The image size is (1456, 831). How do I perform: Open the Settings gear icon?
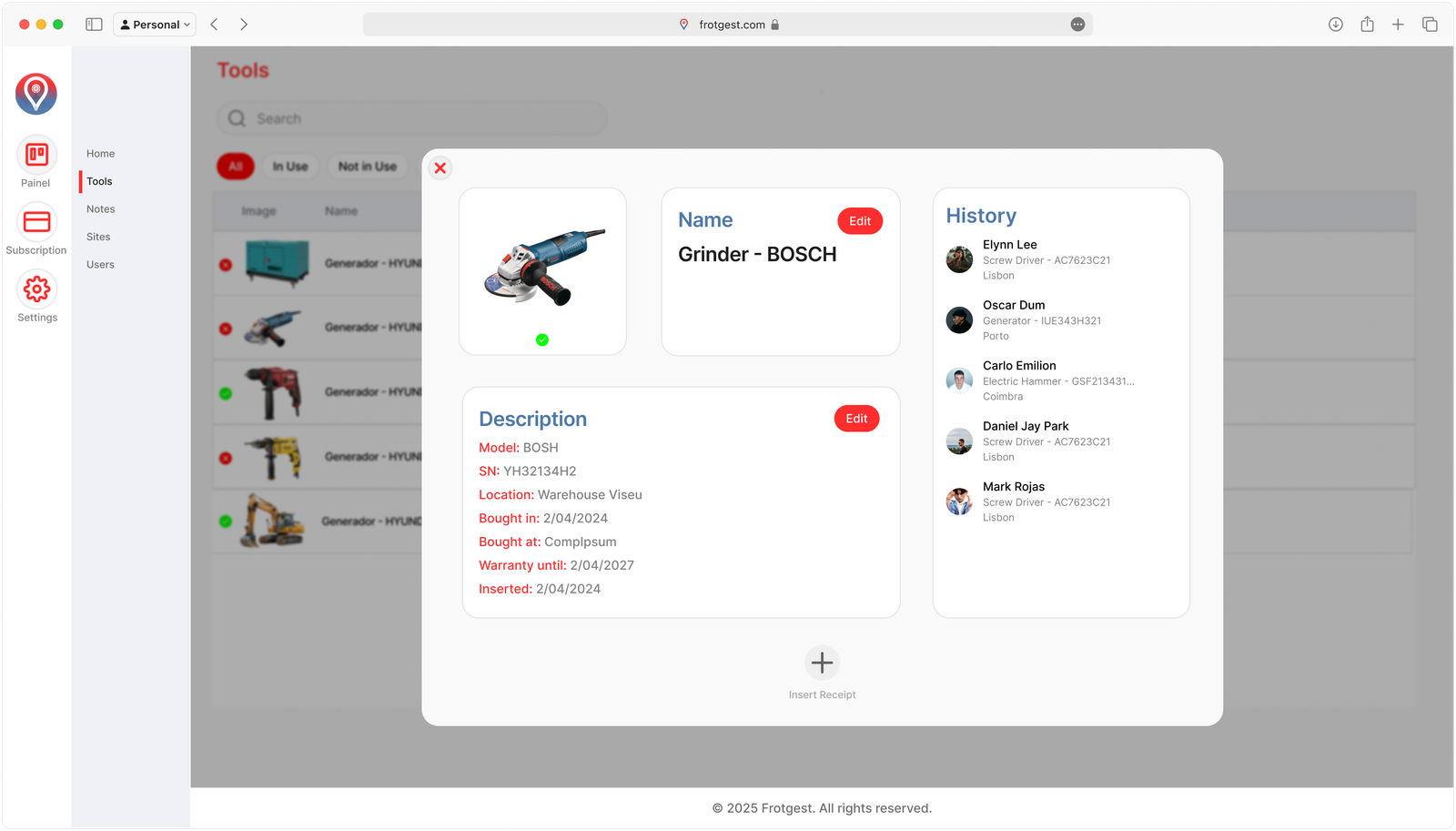point(36,289)
